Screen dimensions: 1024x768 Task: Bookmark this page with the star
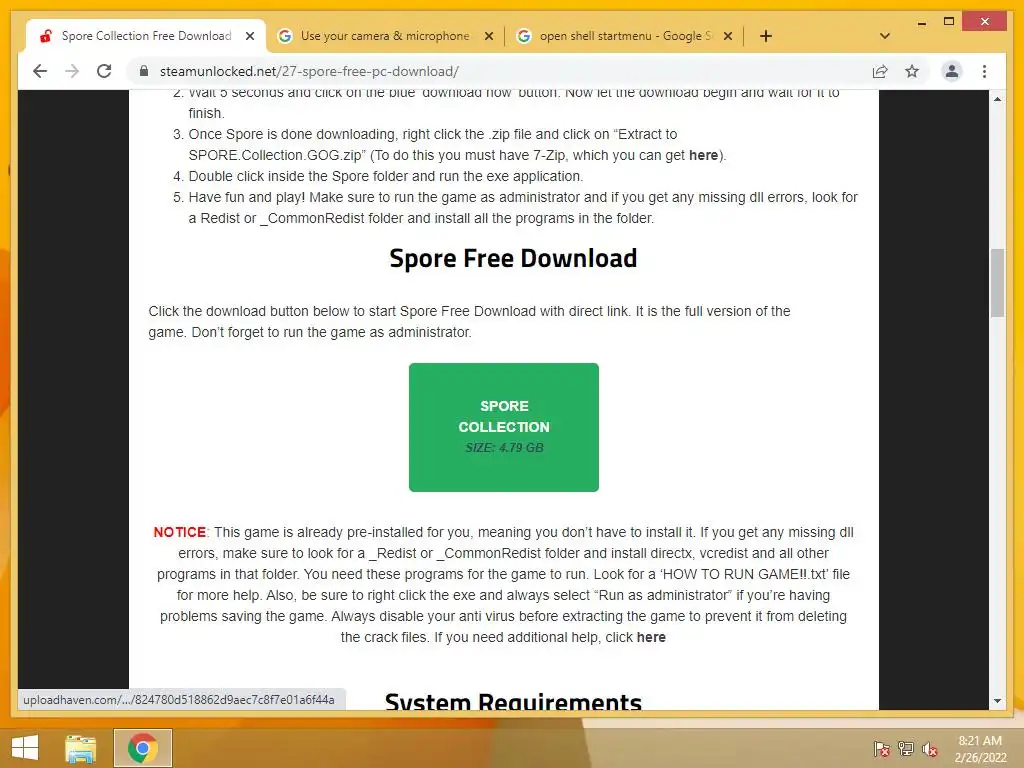click(x=912, y=71)
